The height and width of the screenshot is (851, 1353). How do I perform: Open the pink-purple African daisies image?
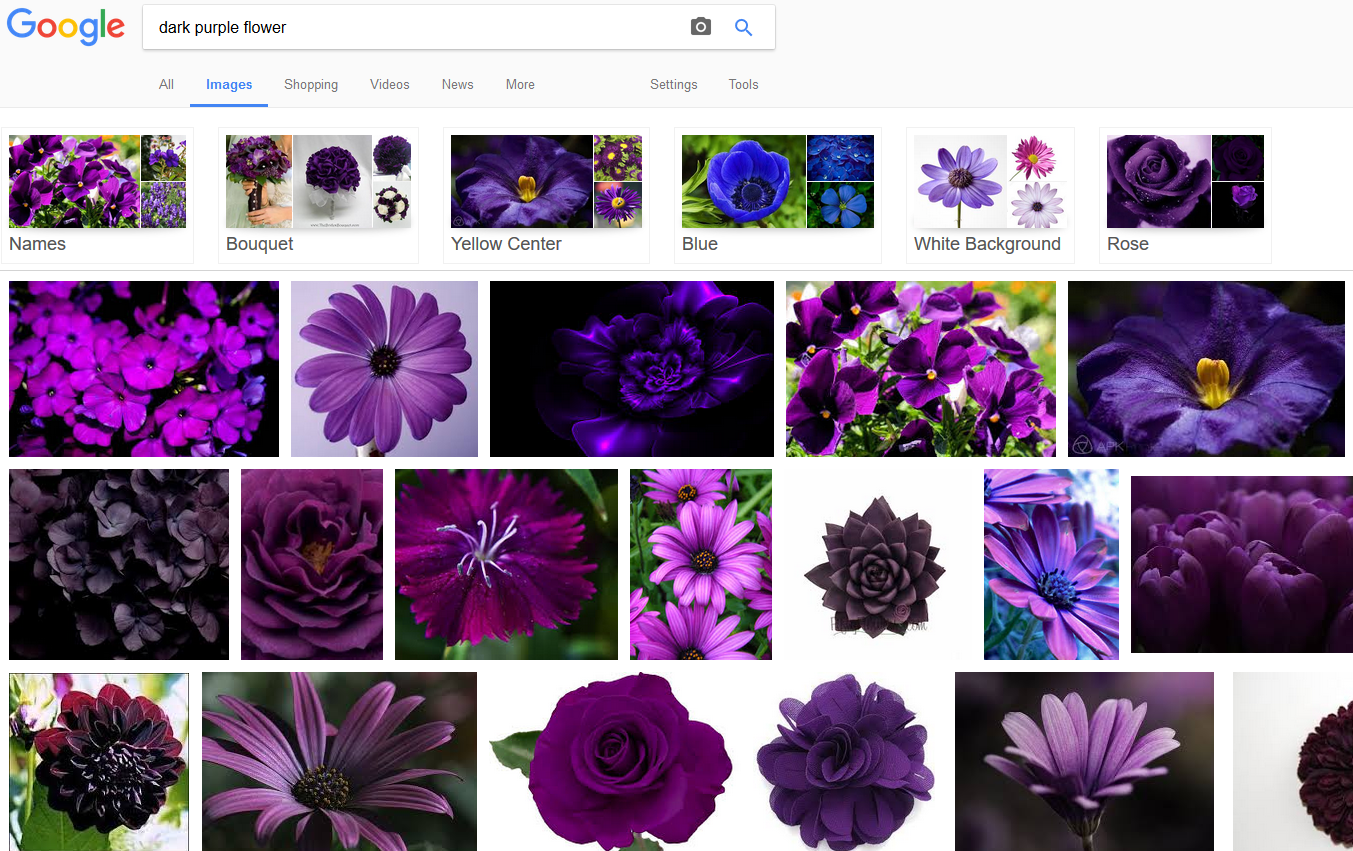(x=701, y=564)
